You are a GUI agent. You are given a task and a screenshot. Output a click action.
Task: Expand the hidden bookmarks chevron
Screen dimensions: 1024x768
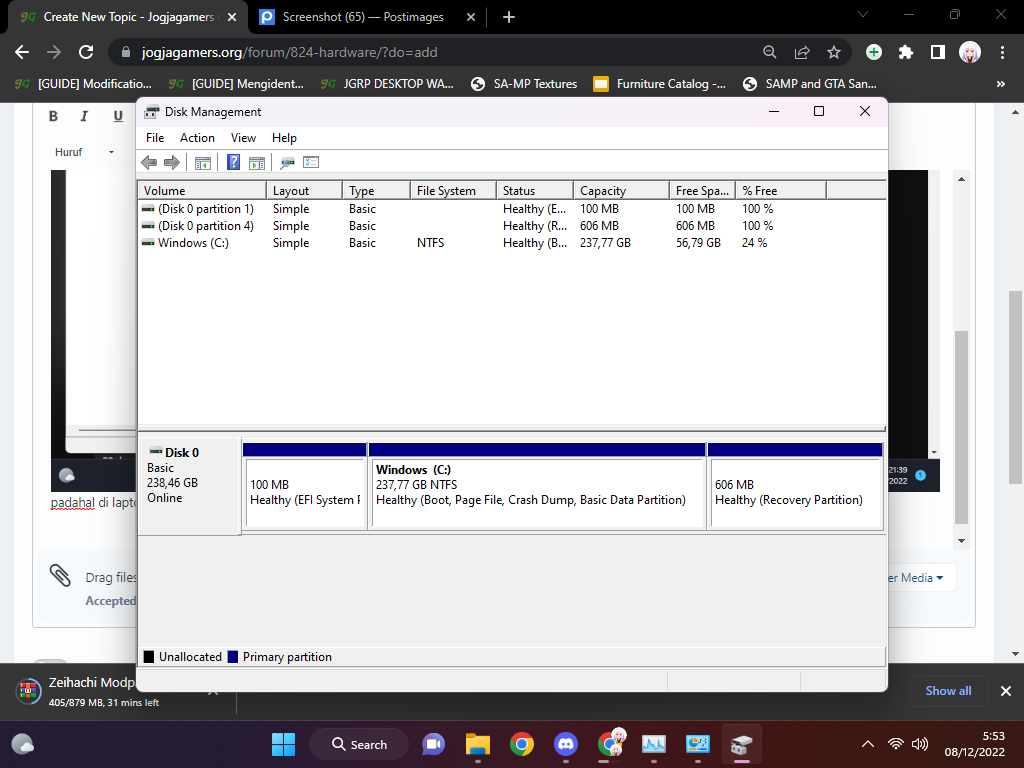coord(1000,84)
